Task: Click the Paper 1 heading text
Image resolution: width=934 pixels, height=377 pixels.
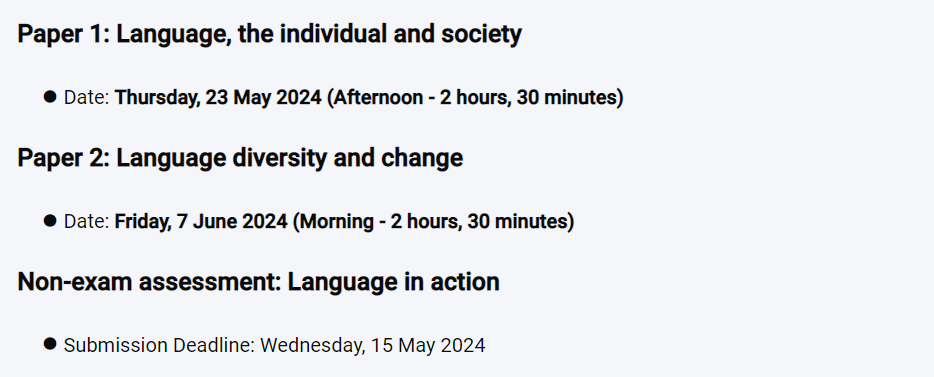Action: point(269,35)
